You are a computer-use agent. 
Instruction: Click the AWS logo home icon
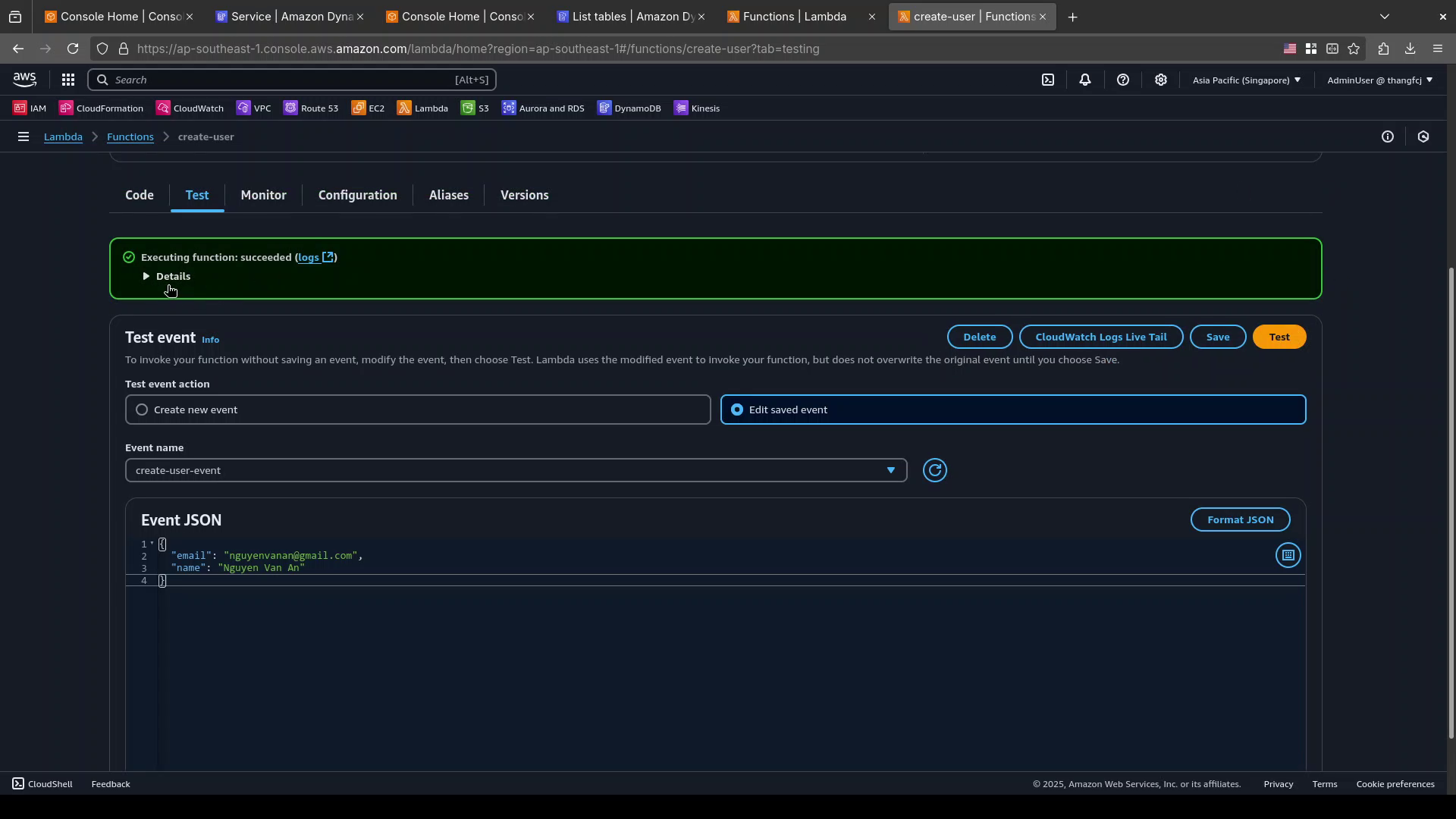point(24,80)
